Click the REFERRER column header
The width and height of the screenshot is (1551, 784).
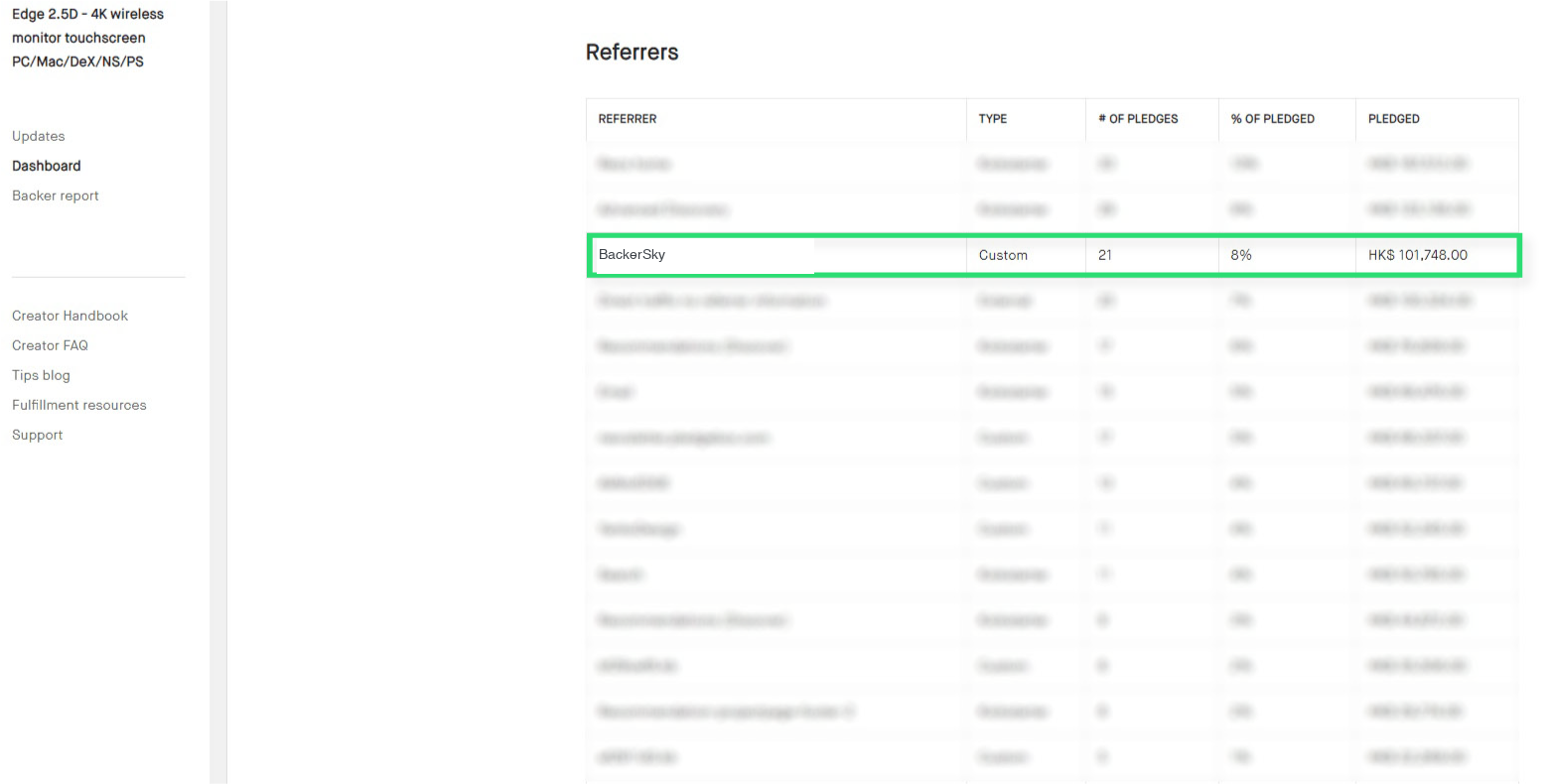pos(628,119)
